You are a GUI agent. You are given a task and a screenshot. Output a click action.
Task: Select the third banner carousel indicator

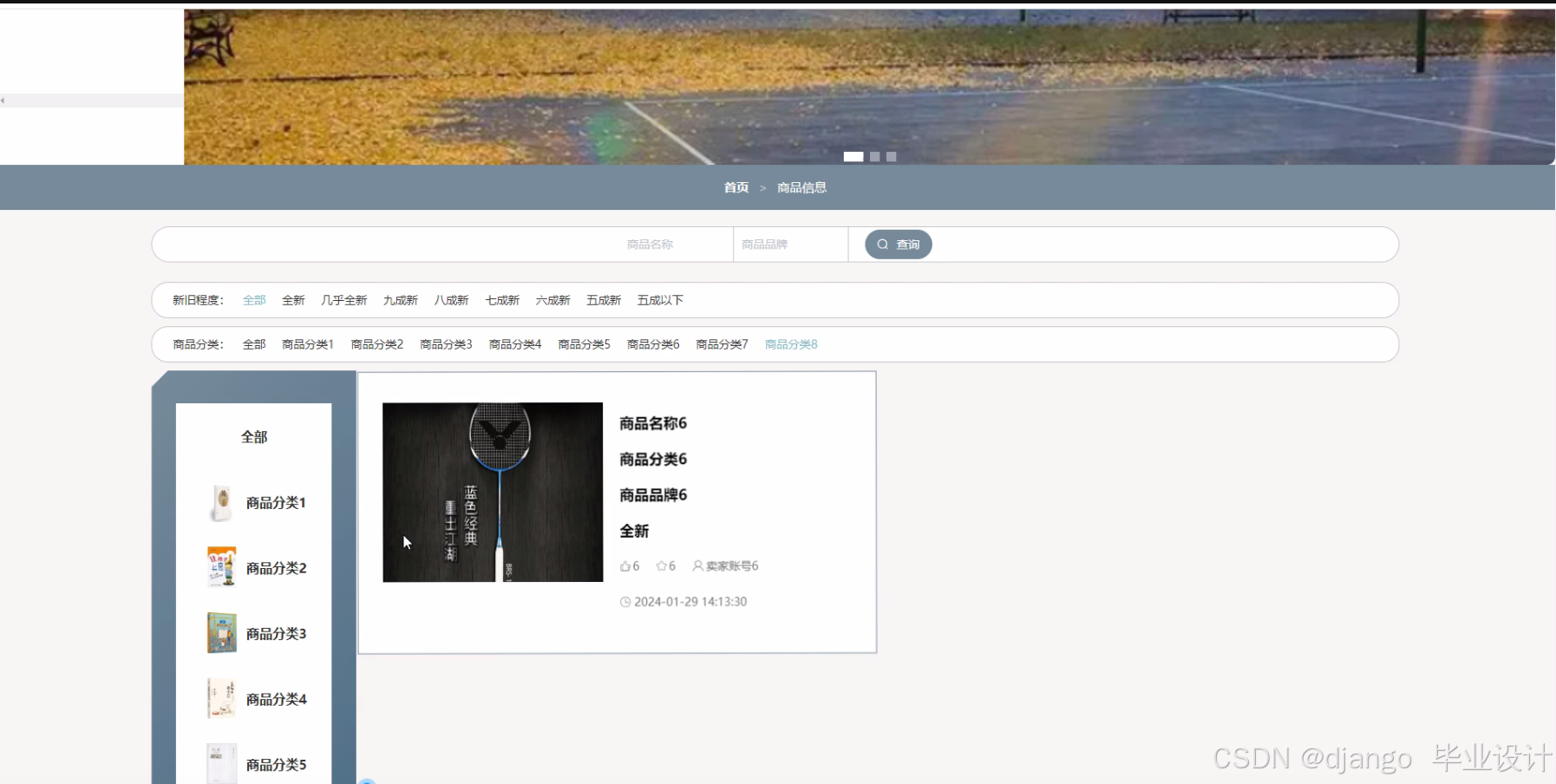point(891,157)
